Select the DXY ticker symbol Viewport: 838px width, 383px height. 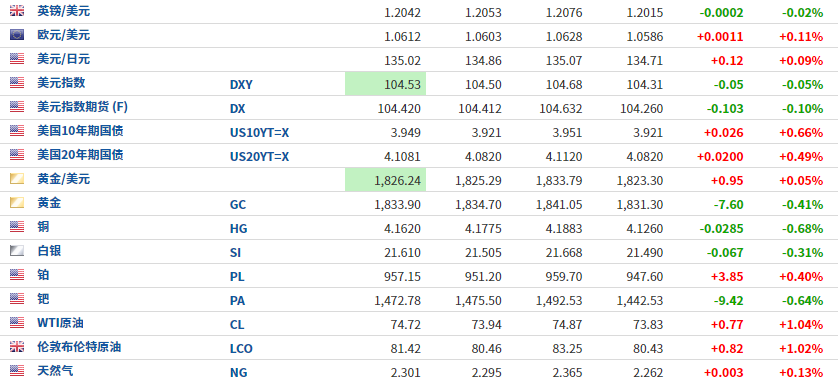coord(240,85)
